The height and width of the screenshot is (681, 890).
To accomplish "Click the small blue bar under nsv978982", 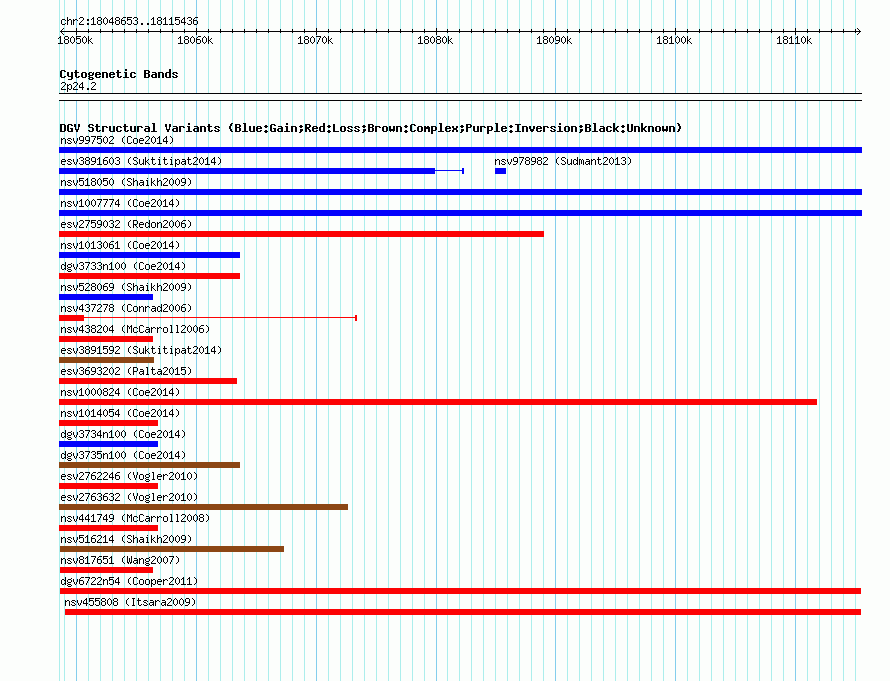I will [x=500, y=171].
